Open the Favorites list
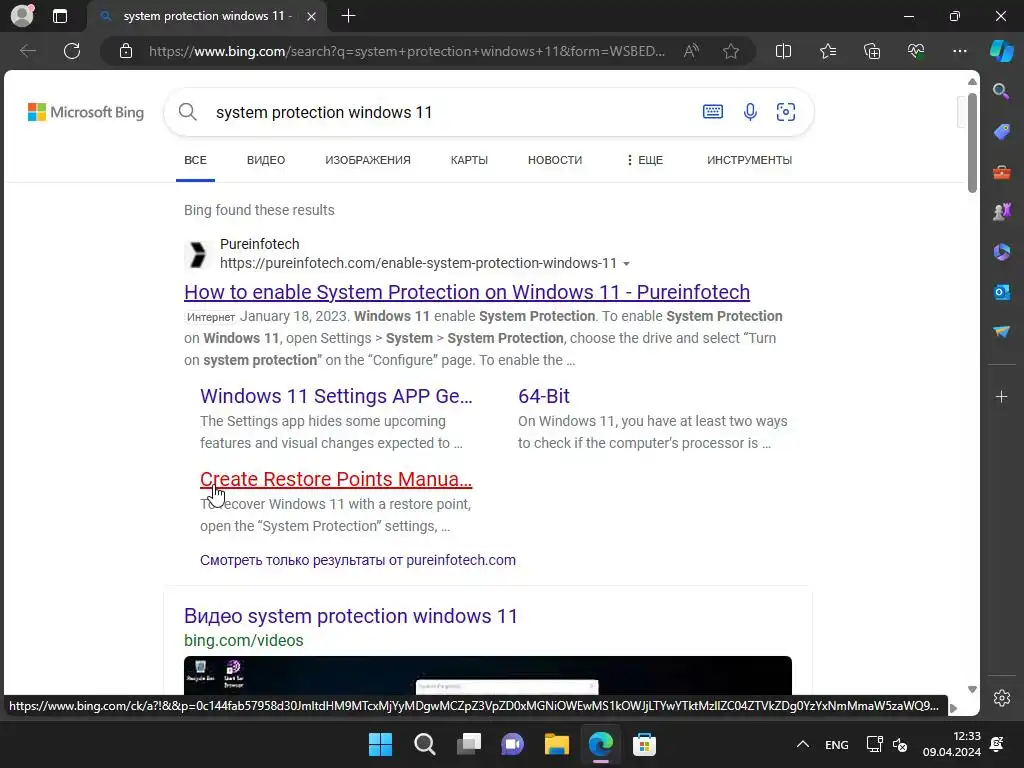The width and height of the screenshot is (1024, 768). tap(827, 51)
